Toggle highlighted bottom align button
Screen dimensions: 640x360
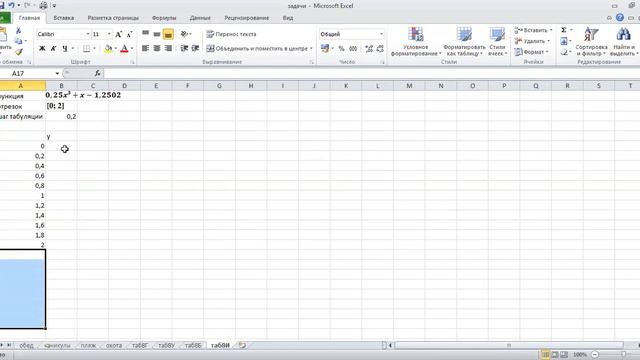click(x=168, y=34)
